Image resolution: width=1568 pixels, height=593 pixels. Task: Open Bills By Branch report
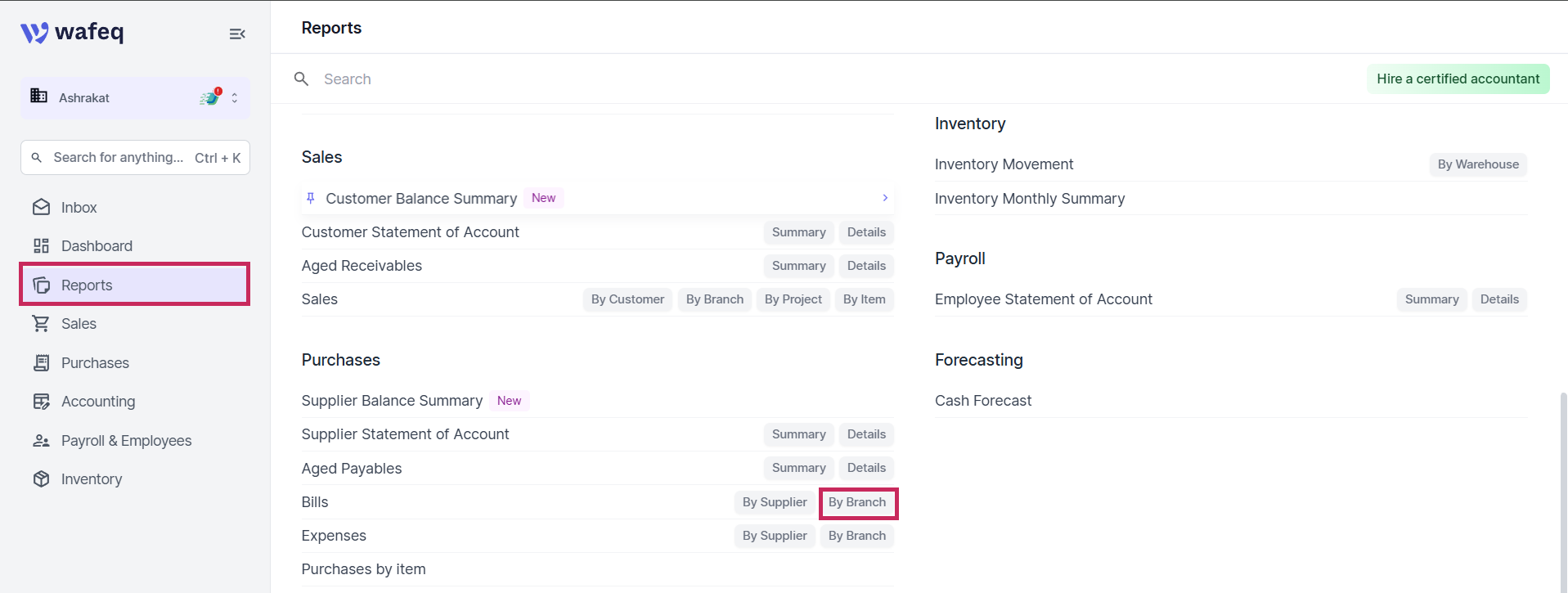point(857,502)
